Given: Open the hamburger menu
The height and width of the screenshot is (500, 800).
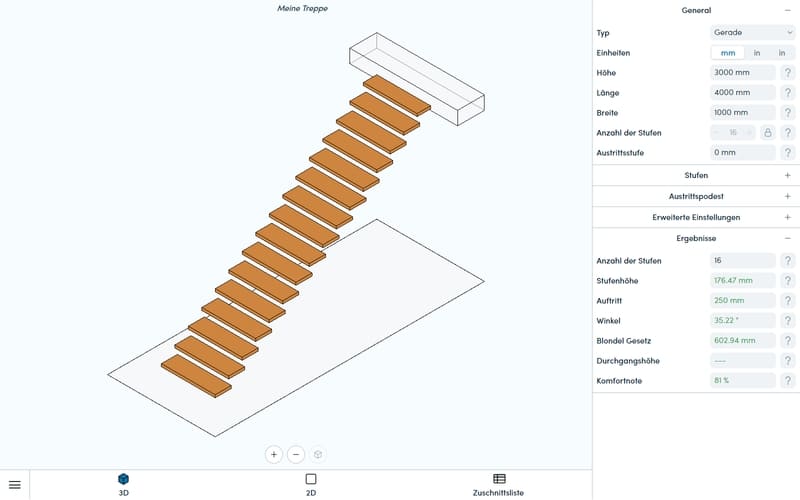Looking at the screenshot, I should point(15,485).
